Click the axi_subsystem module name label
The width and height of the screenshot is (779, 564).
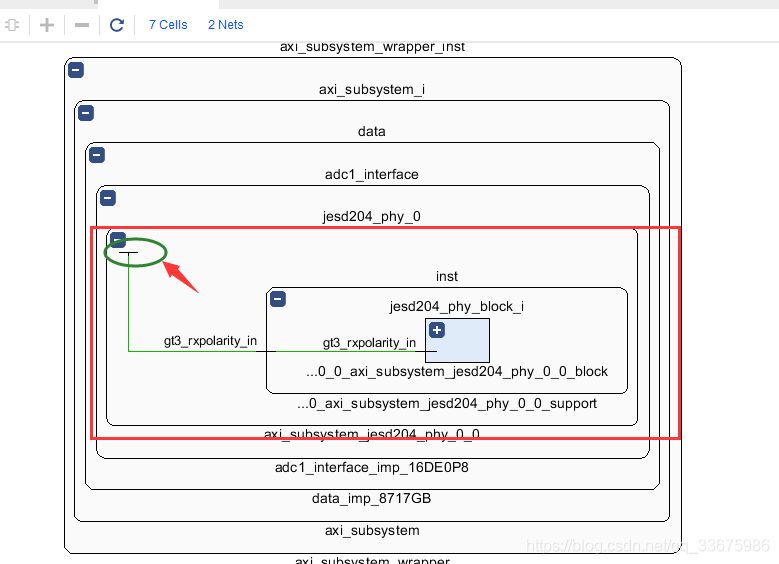point(372,531)
